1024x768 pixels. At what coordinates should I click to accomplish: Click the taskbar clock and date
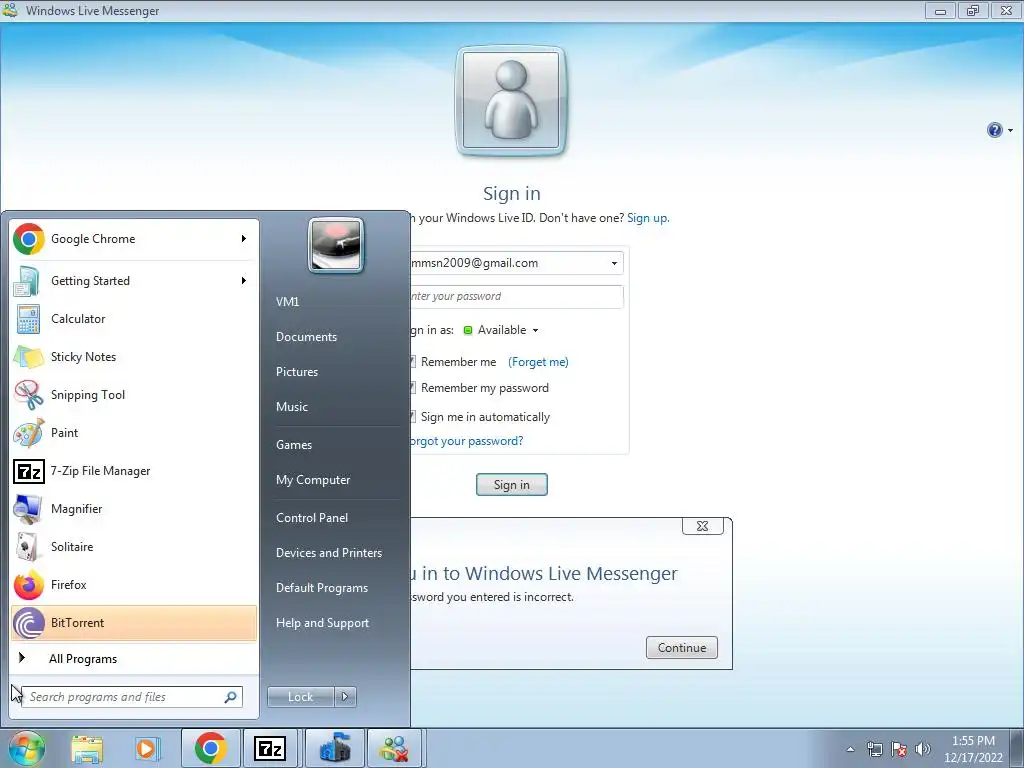tap(973, 749)
